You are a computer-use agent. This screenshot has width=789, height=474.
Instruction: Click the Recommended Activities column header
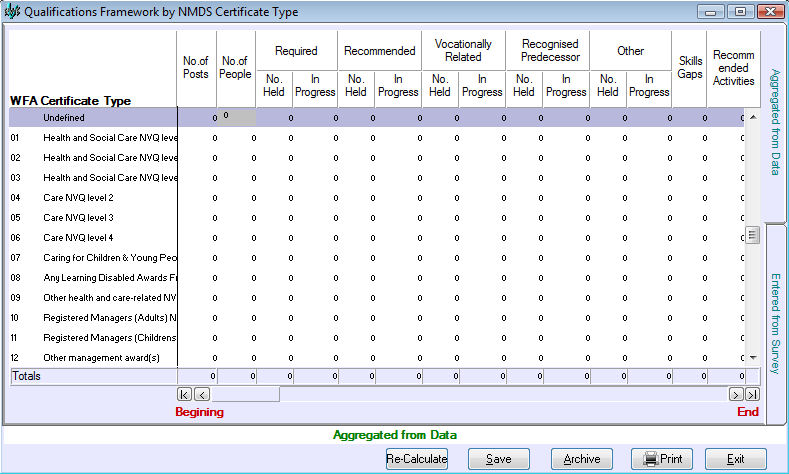tap(734, 68)
